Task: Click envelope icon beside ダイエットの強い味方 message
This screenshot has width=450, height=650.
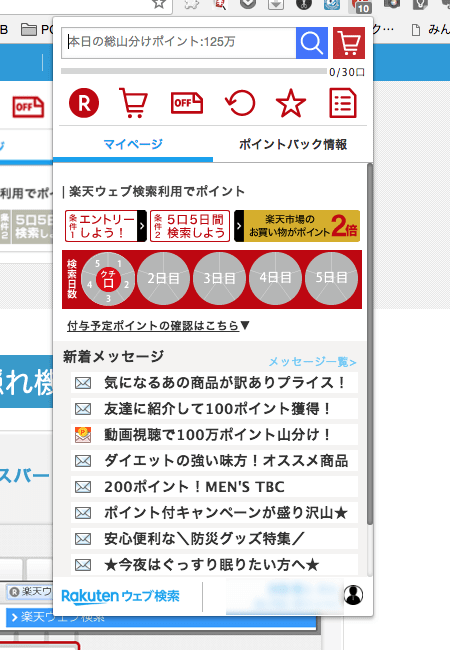Action: pyautogui.click(x=83, y=461)
